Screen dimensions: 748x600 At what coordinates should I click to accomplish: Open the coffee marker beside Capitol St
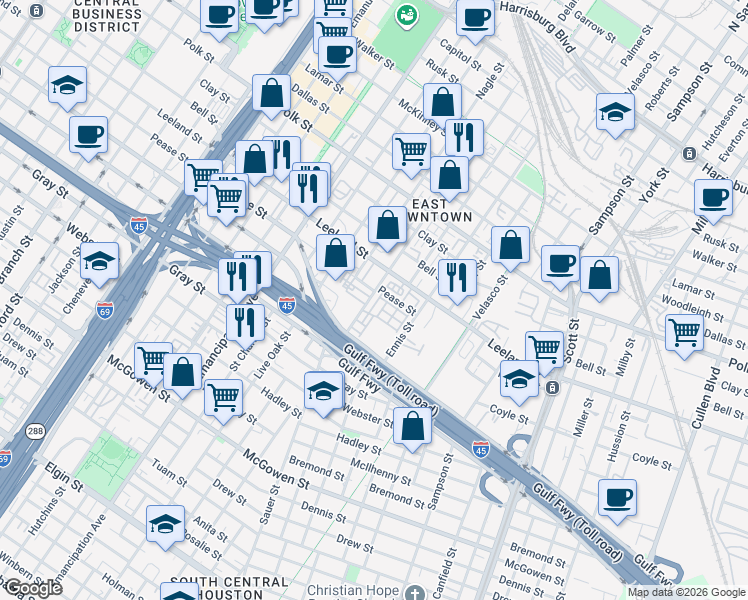pyautogui.click(x=475, y=19)
